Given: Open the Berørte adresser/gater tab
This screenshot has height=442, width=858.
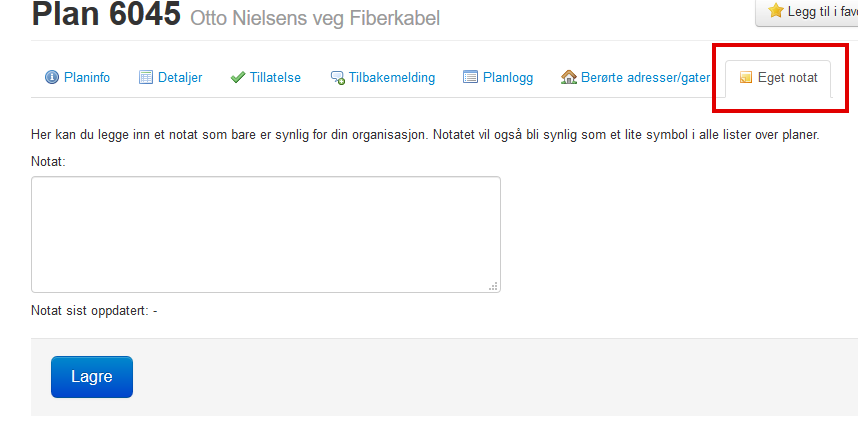Looking at the screenshot, I should (646, 78).
